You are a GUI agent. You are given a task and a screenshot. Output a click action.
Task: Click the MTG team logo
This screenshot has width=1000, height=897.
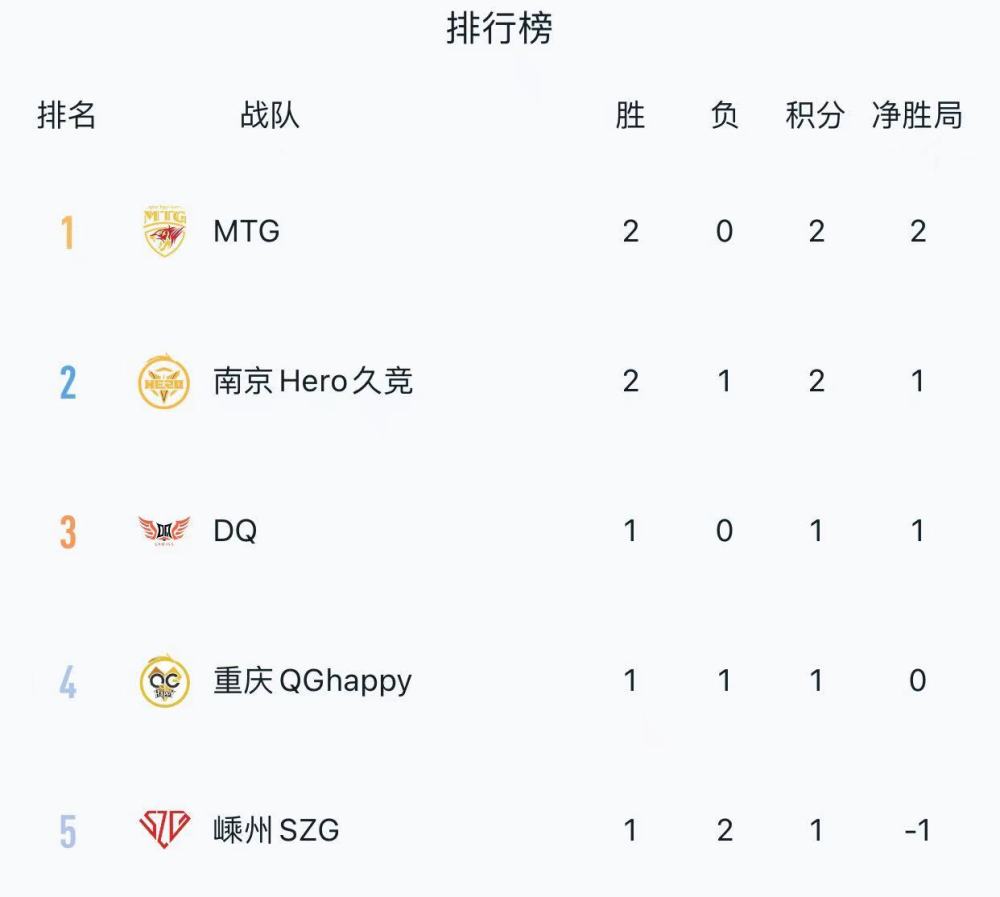pyautogui.click(x=165, y=231)
